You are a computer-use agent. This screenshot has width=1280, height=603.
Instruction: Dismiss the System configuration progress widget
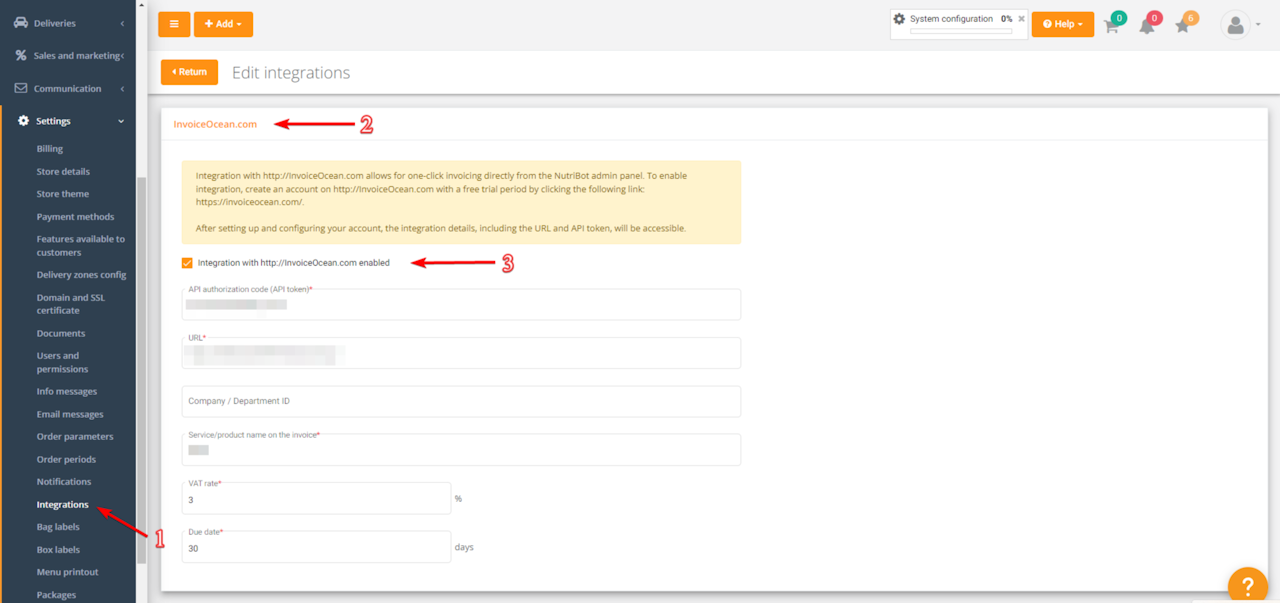(x=1021, y=19)
